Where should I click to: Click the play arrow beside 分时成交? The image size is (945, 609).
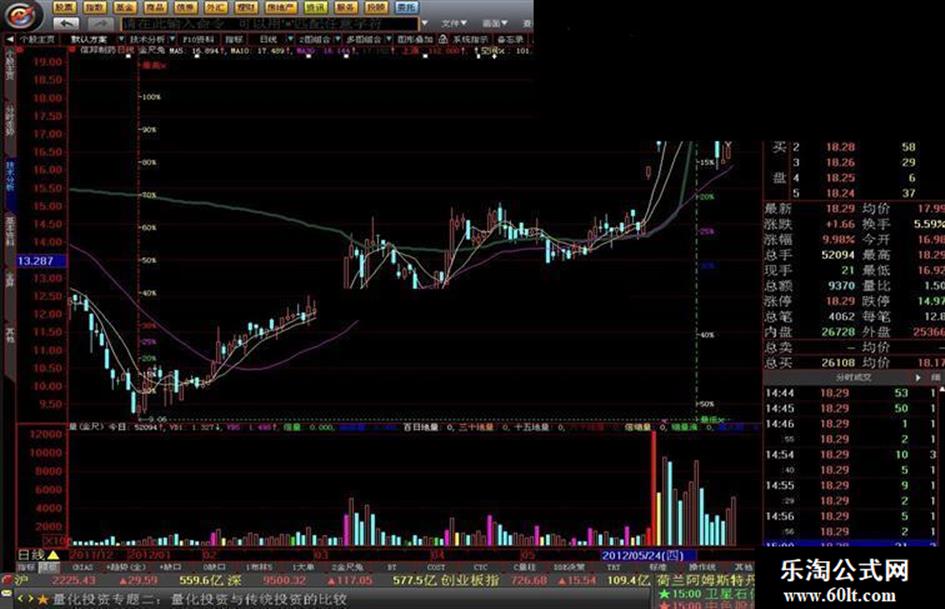point(918,377)
